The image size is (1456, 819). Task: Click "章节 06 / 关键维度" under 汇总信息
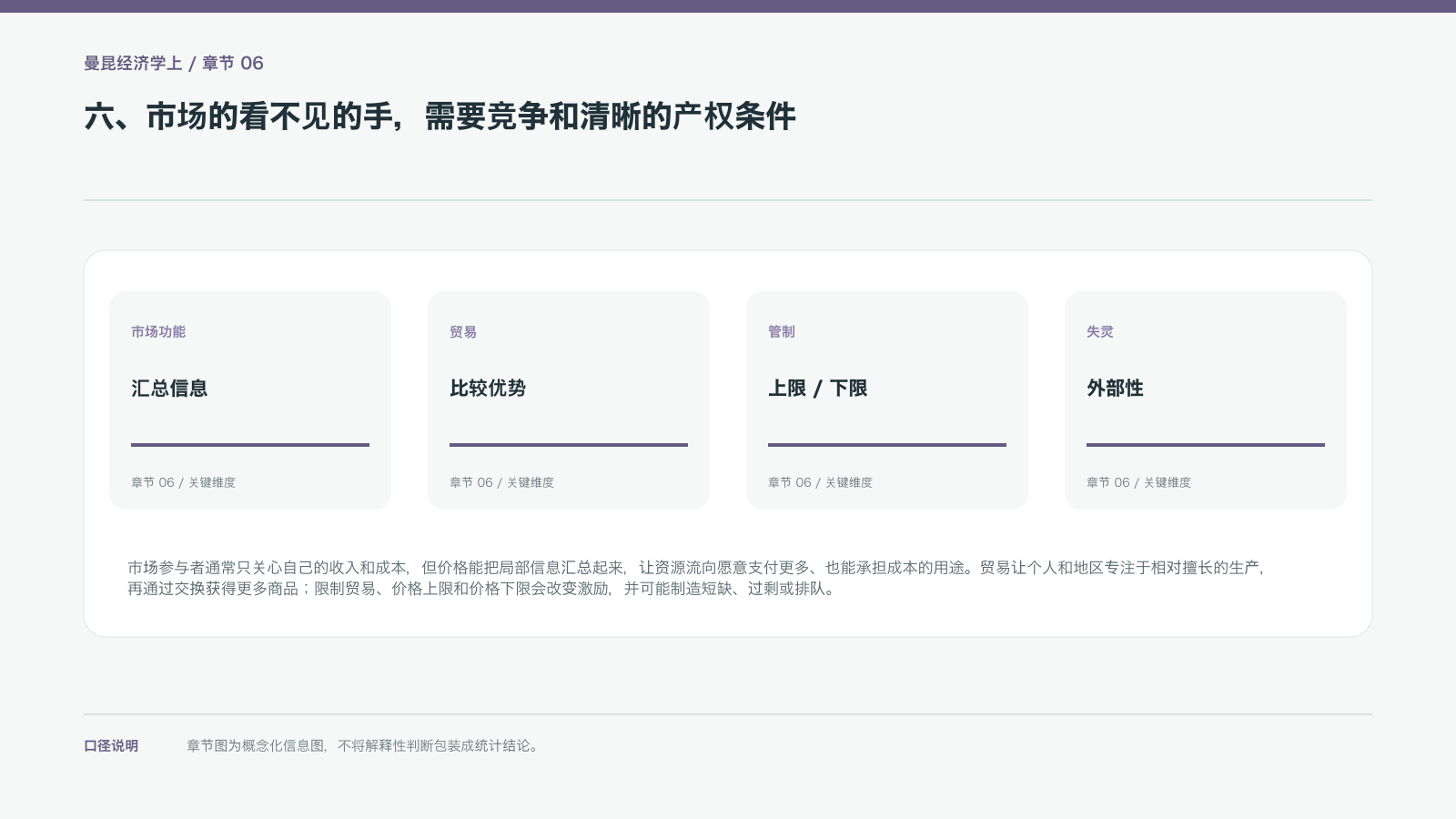tap(183, 482)
